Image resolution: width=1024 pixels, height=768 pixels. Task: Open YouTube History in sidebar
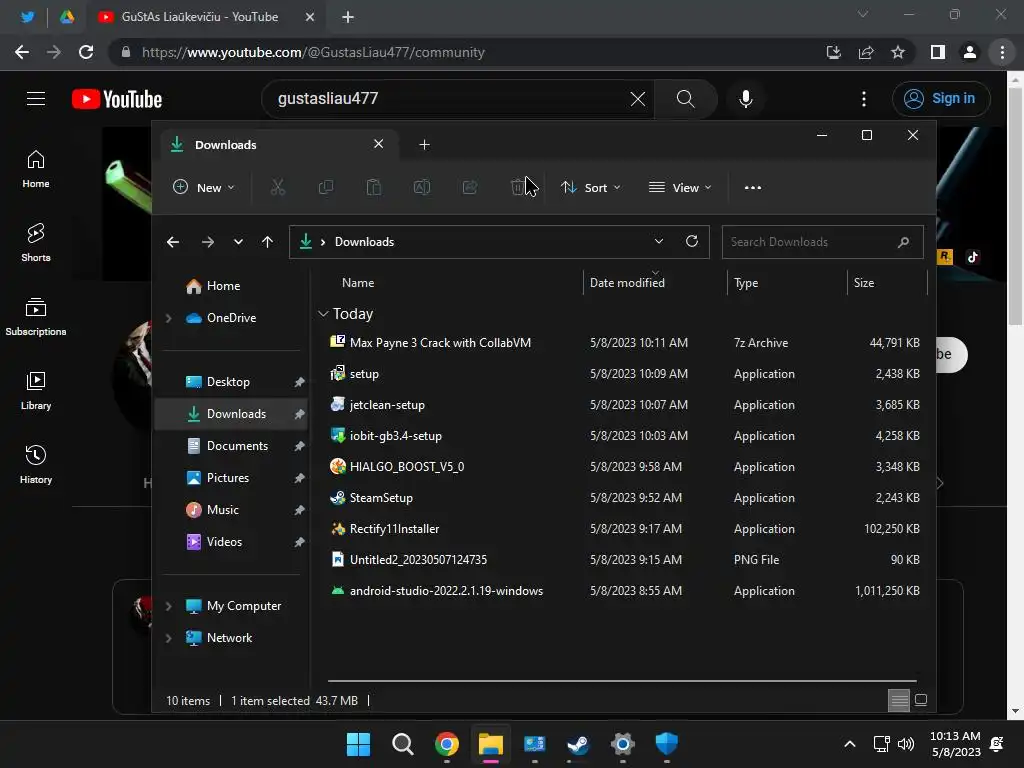click(36, 464)
